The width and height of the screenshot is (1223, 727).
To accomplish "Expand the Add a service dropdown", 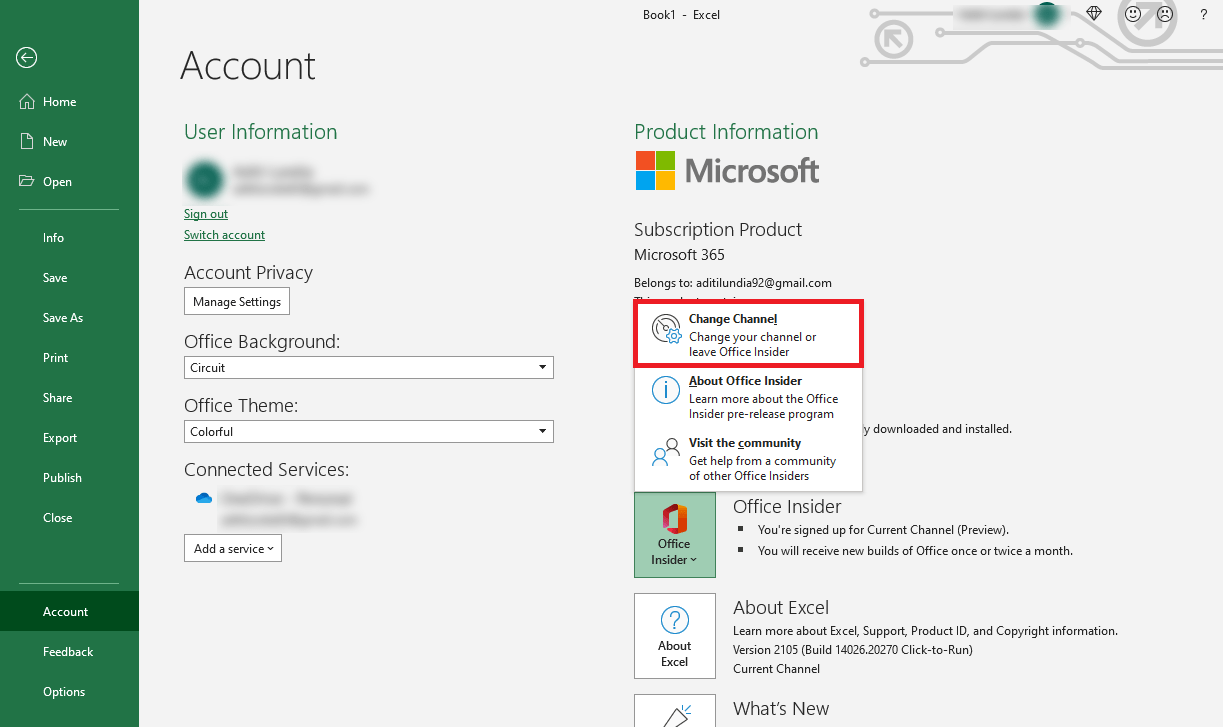I will (232, 548).
